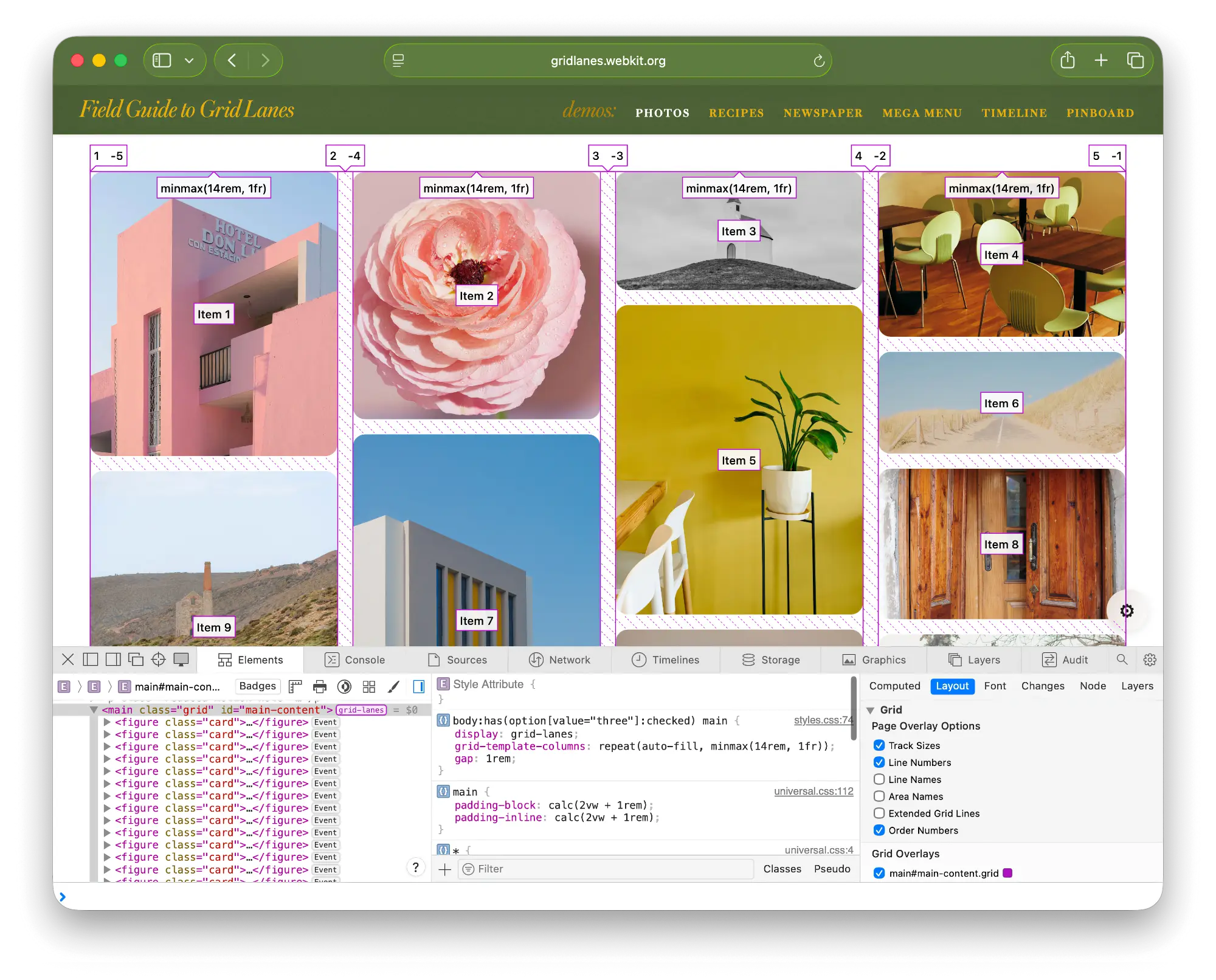Viewport: 1216px width, 980px height.
Task: Toggle appearance dark/light mode icon
Action: 344,686
